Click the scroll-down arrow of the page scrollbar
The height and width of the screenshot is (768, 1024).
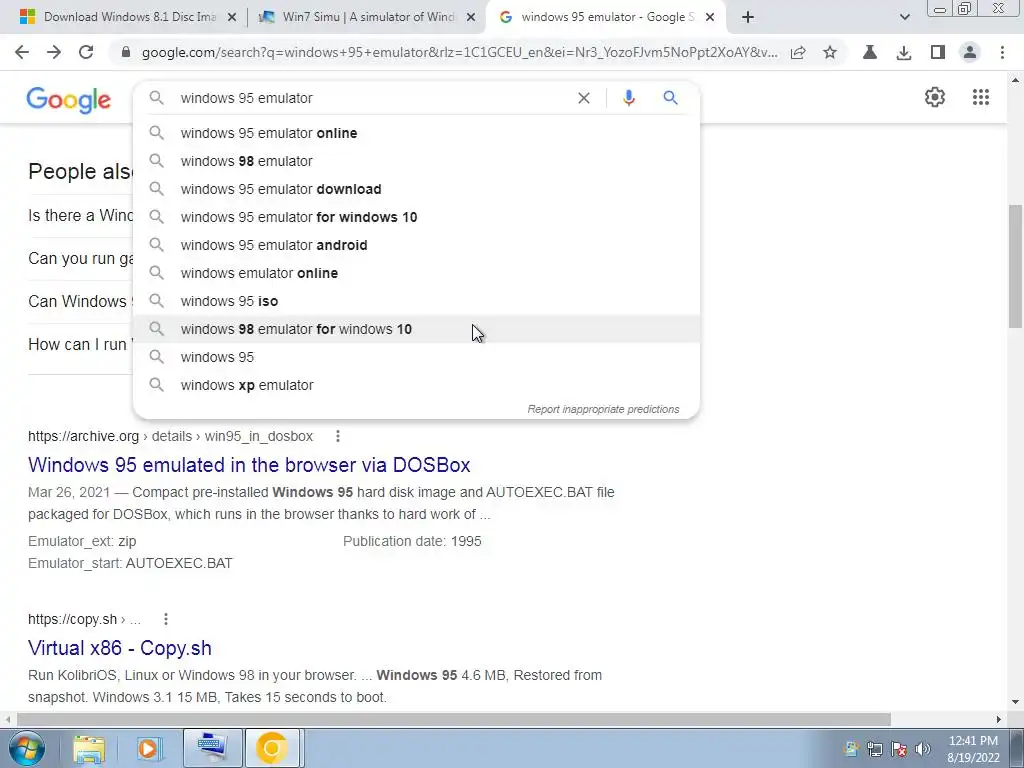(1015, 703)
